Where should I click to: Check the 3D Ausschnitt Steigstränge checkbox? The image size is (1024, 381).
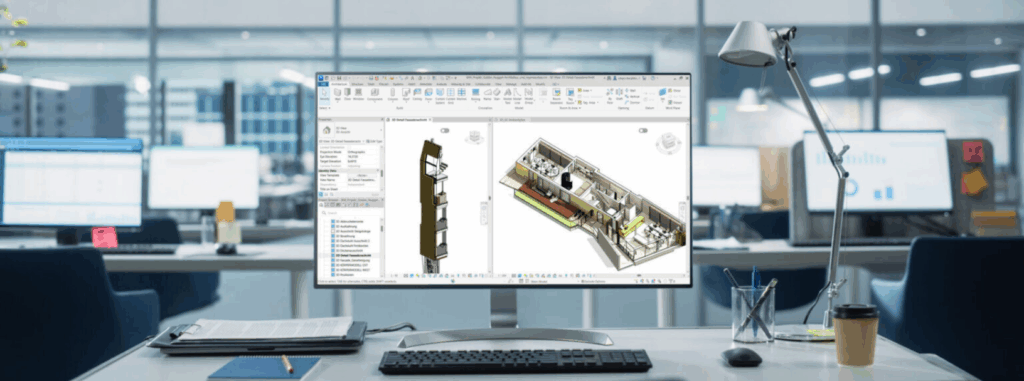[333, 231]
